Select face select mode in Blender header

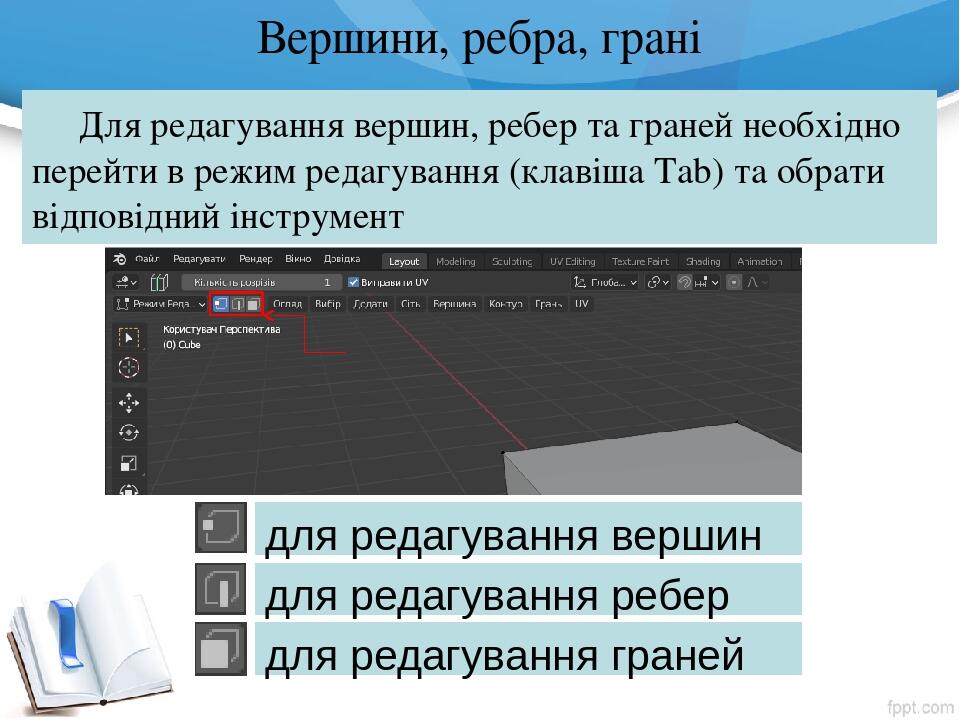coord(253,304)
